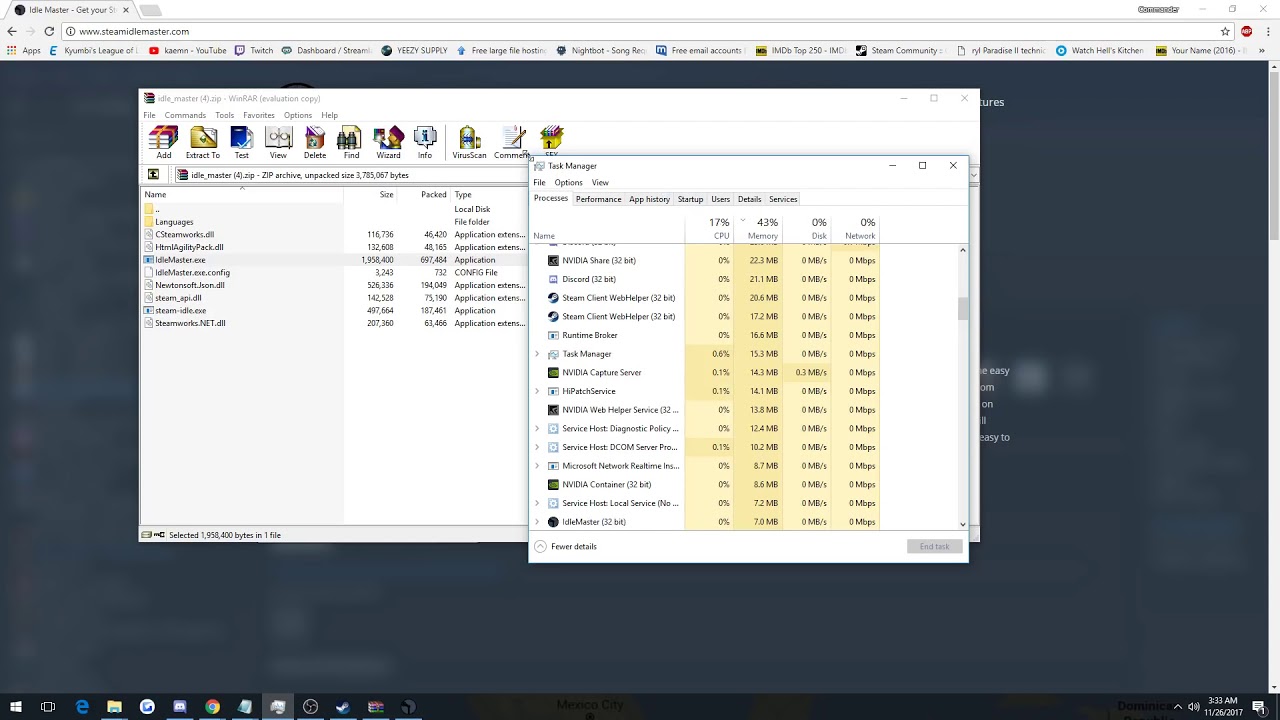Collapse Task Manager using Fewer details

coord(566,546)
